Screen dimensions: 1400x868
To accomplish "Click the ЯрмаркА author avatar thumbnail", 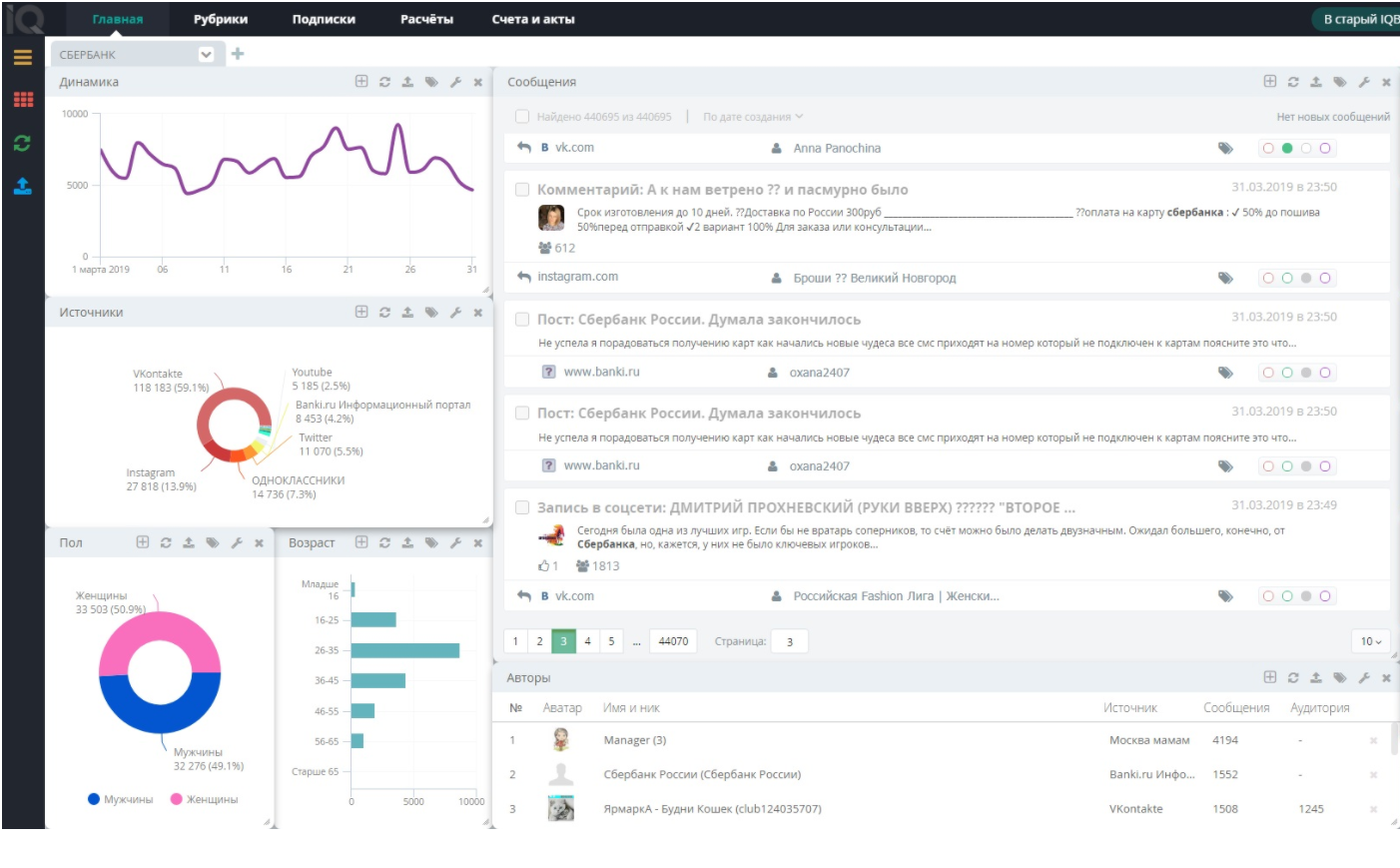I will (x=561, y=808).
